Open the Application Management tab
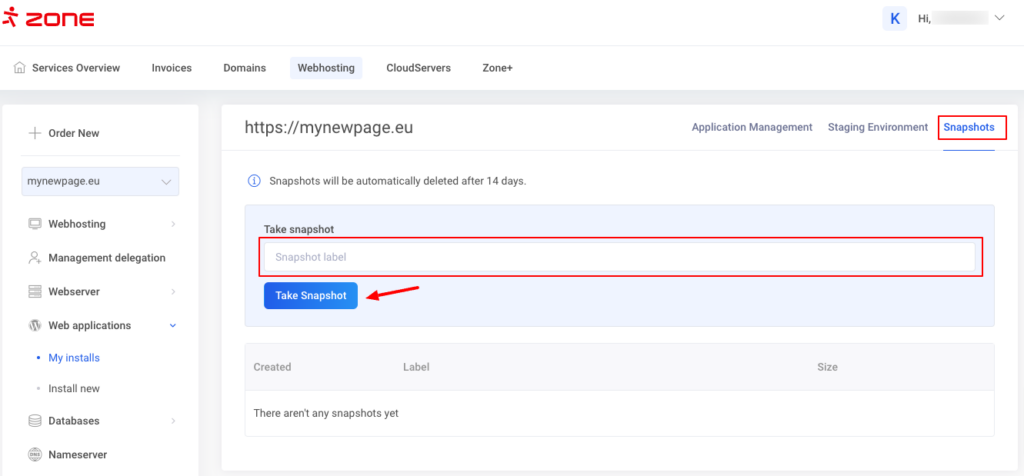Screen dimensions: 1024x476 point(751,128)
